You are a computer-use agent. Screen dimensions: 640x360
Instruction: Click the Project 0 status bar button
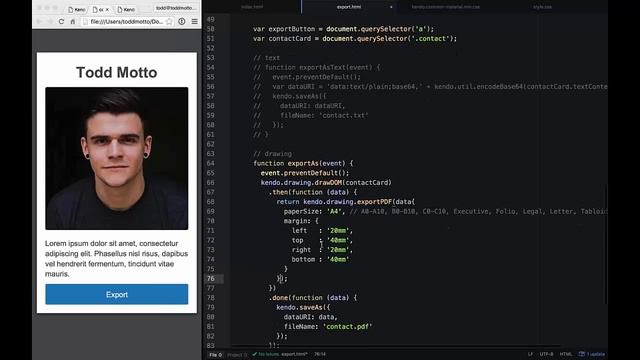pyautogui.click(x=237, y=354)
